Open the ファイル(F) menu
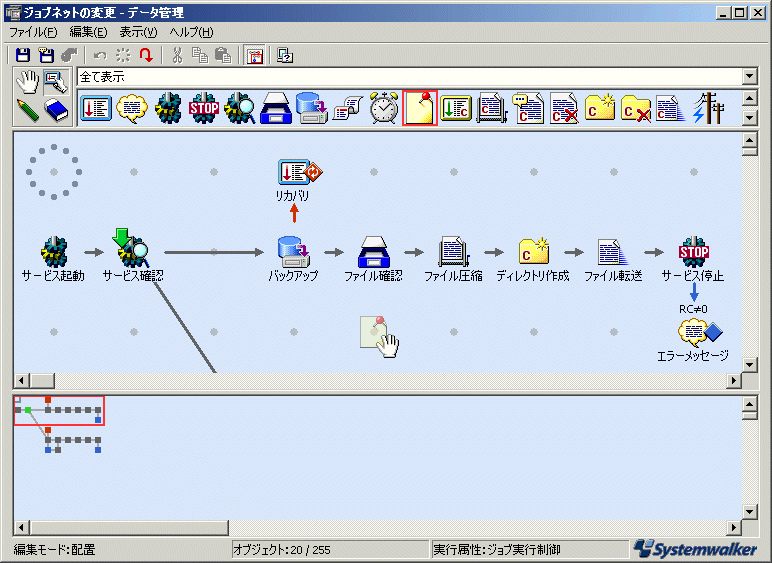 pyautogui.click(x=33, y=32)
